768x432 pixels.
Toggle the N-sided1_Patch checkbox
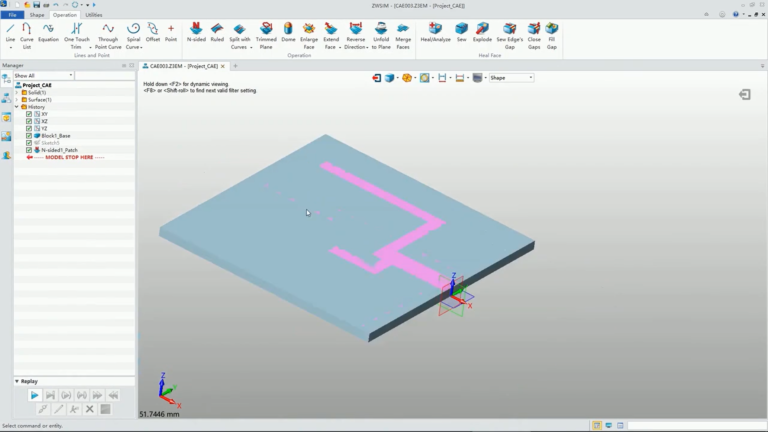(x=29, y=150)
